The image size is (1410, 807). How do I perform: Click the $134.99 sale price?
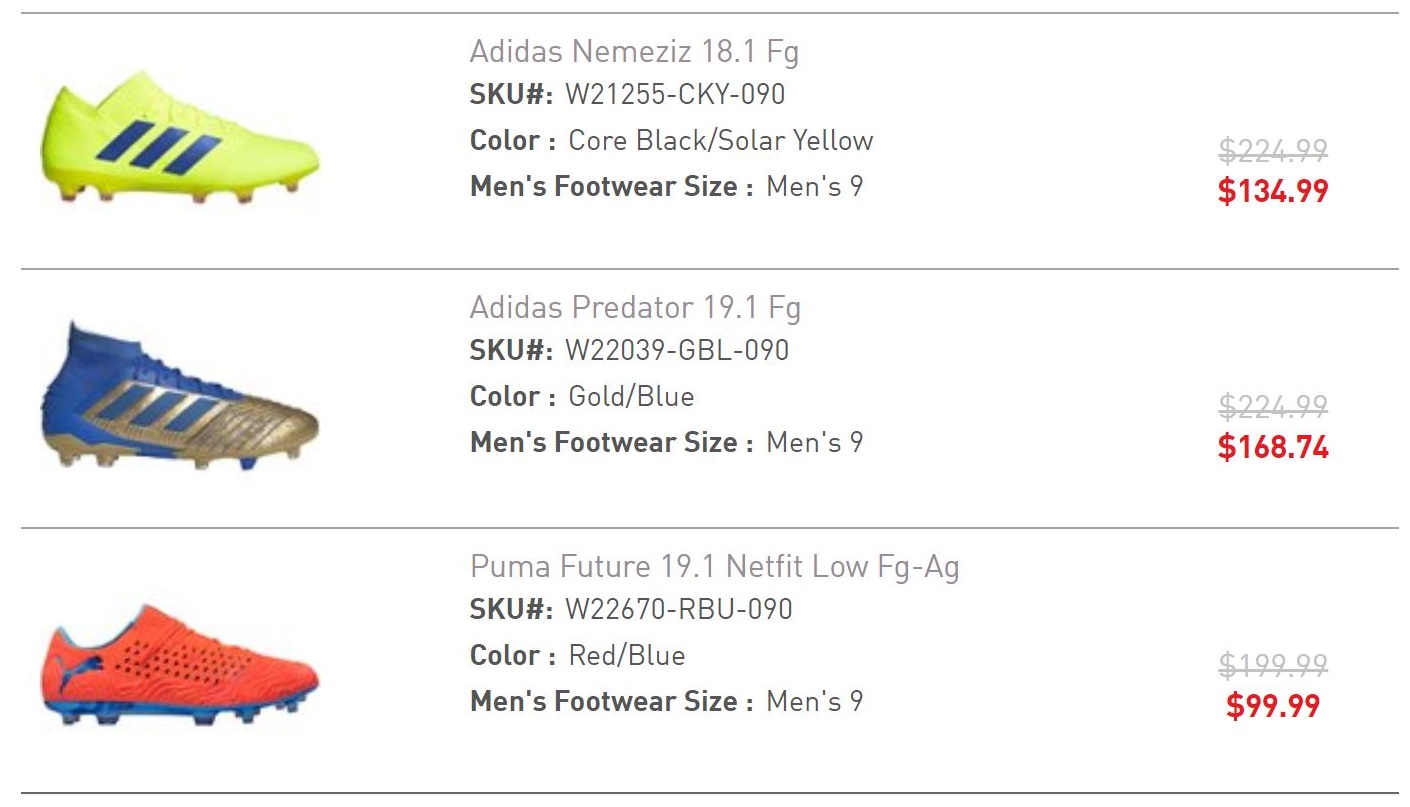point(1272,190)
